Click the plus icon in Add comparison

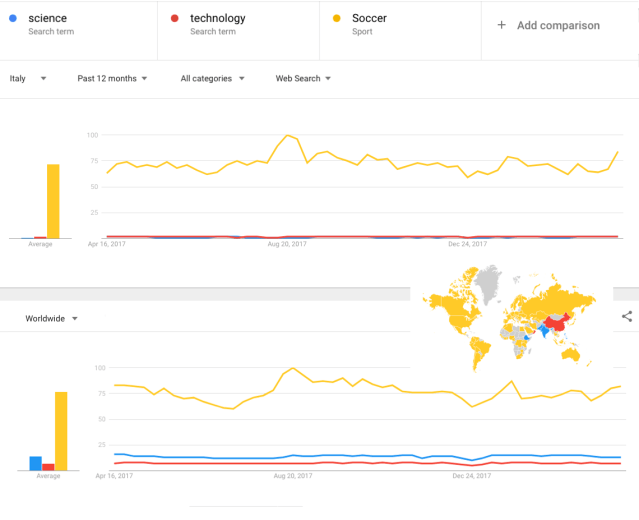pyautogui.click(x=502, y=25)
